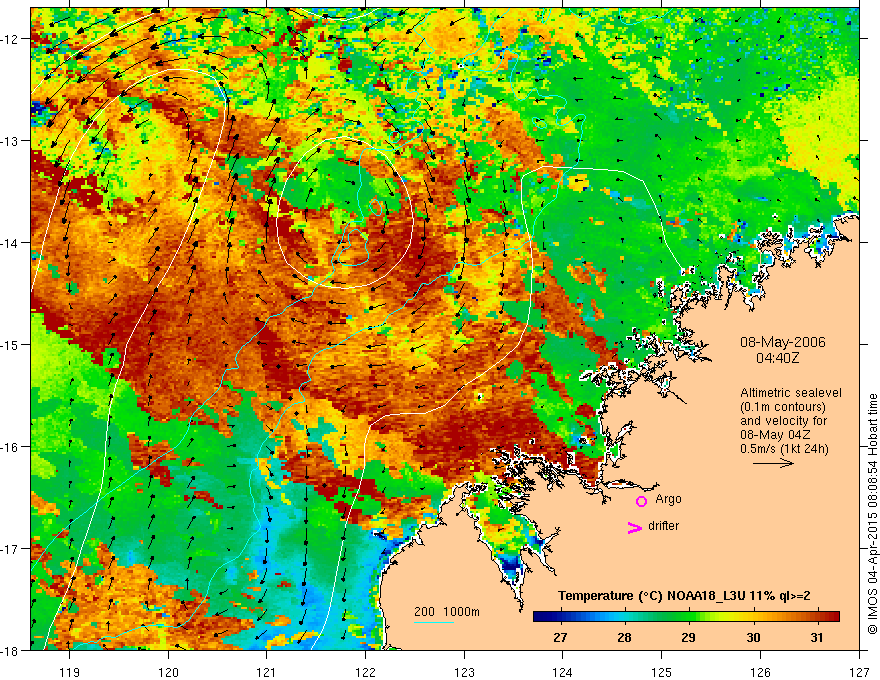Click latitude axis label -13
The image size is (880, 680).
click(x=10, y=140)
